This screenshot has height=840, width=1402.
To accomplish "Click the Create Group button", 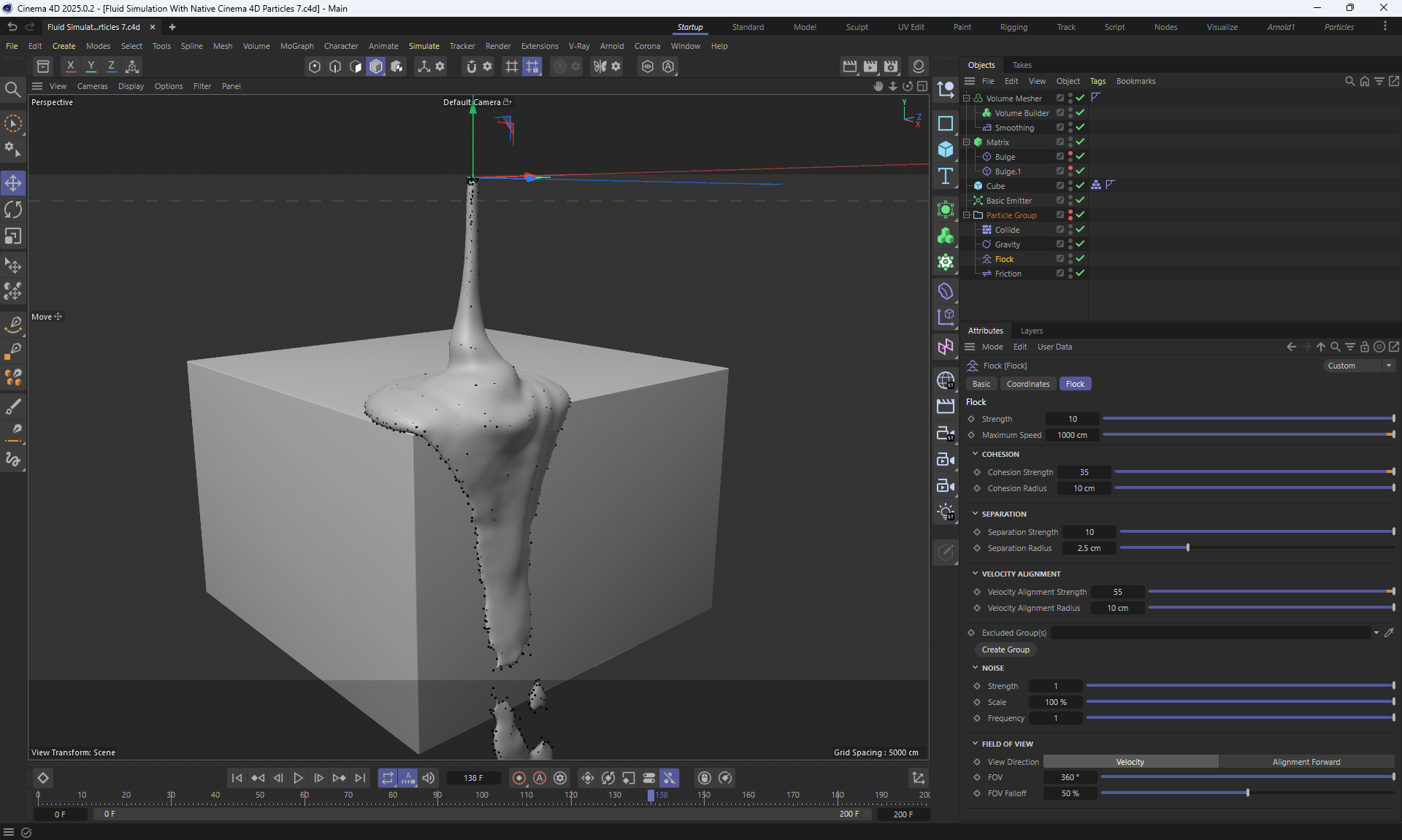I will pos(1005,650).
